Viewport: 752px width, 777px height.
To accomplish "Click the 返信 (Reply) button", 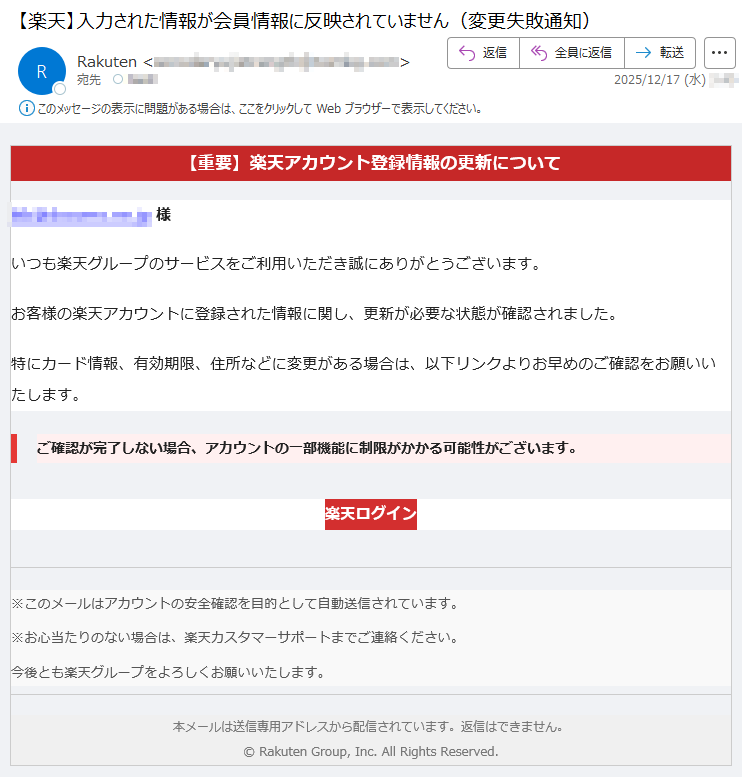I will pyautogui.click(x=483, y=53).
